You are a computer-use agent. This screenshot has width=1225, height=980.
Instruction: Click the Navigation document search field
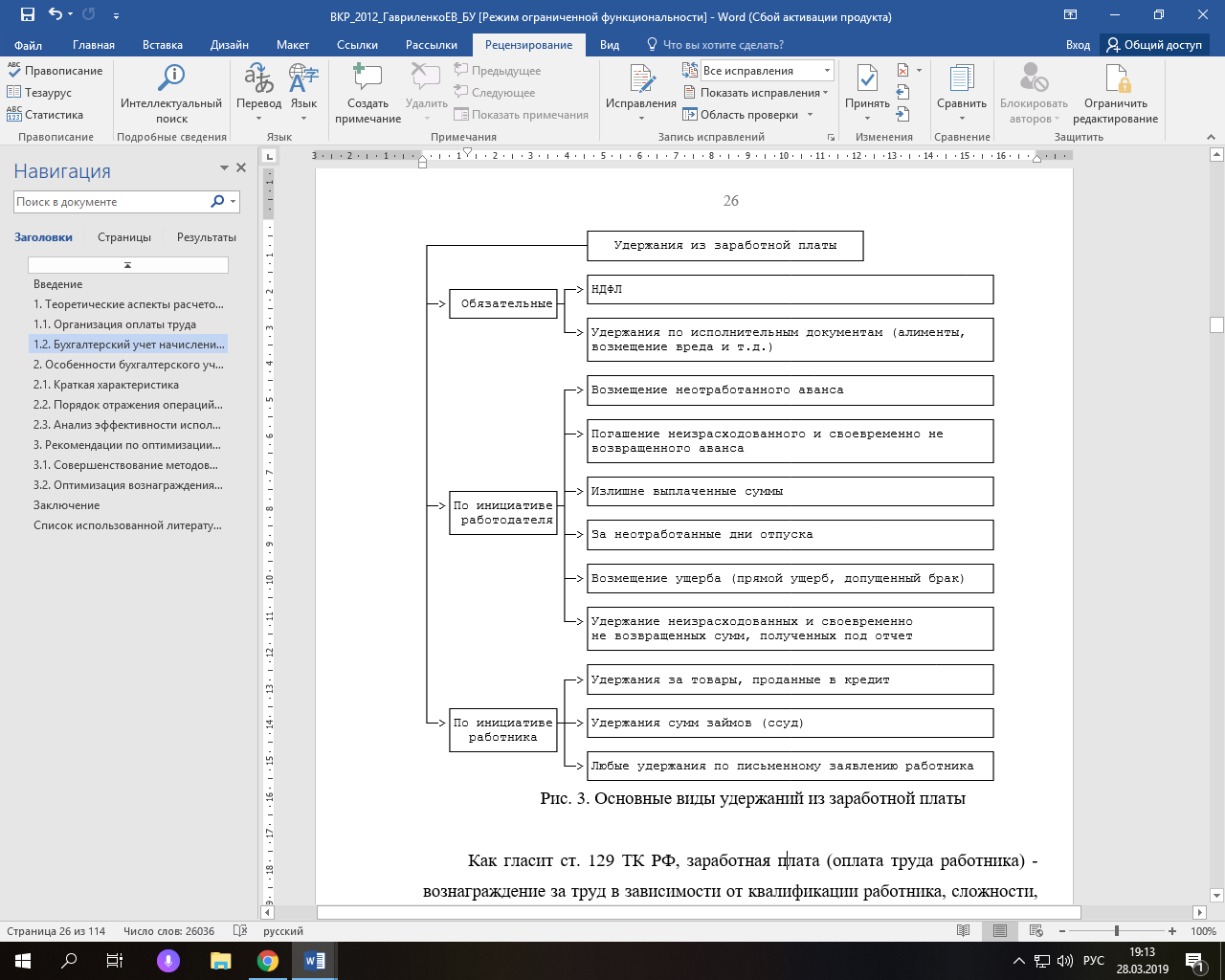111,202
